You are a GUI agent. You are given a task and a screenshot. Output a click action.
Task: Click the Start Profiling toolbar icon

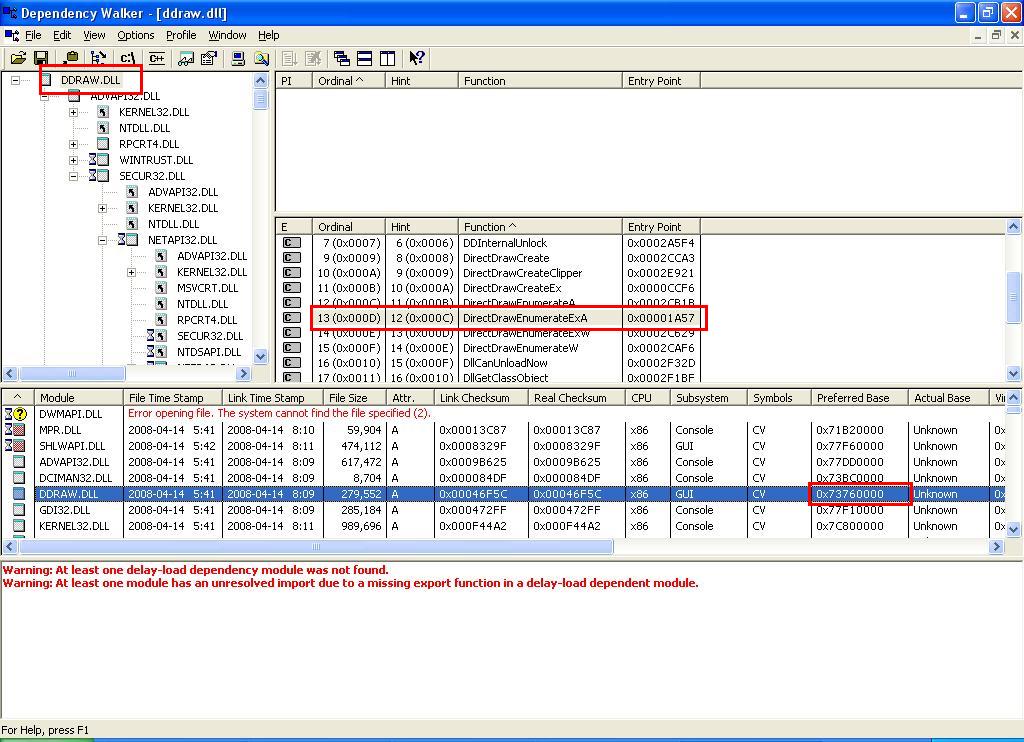click(290, 58)
